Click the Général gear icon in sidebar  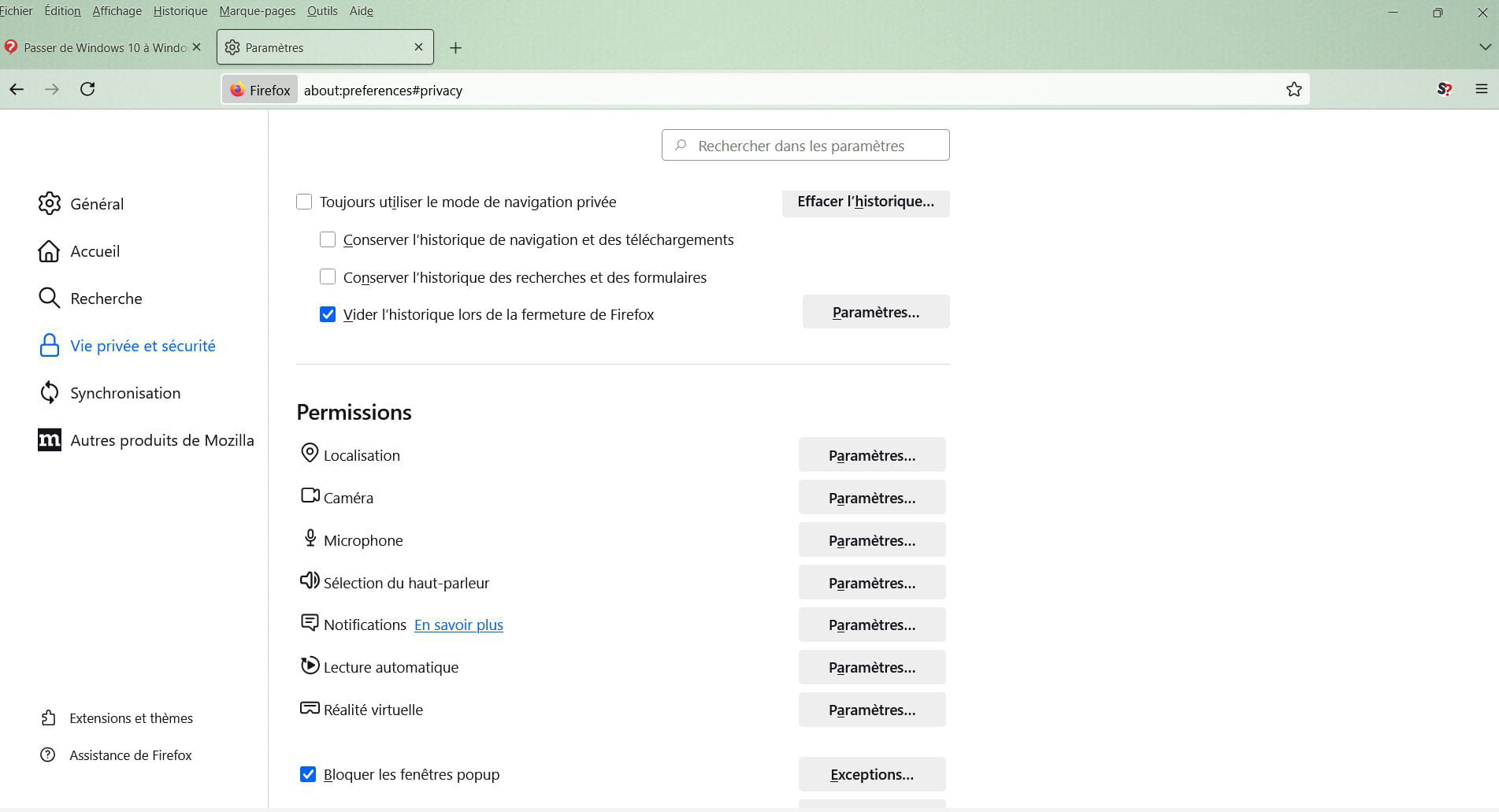(x=49, y=203)
